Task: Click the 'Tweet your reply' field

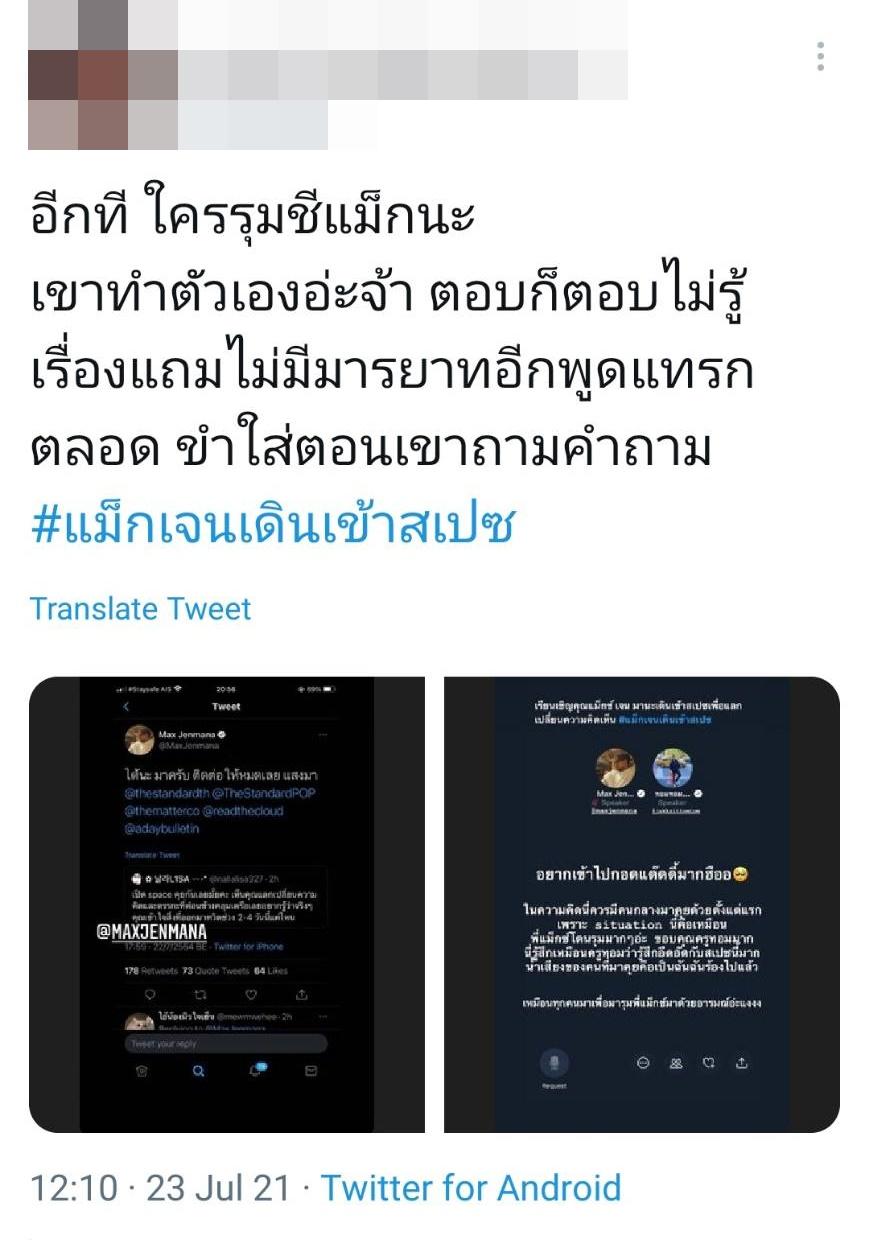Action: [226, 1044]
